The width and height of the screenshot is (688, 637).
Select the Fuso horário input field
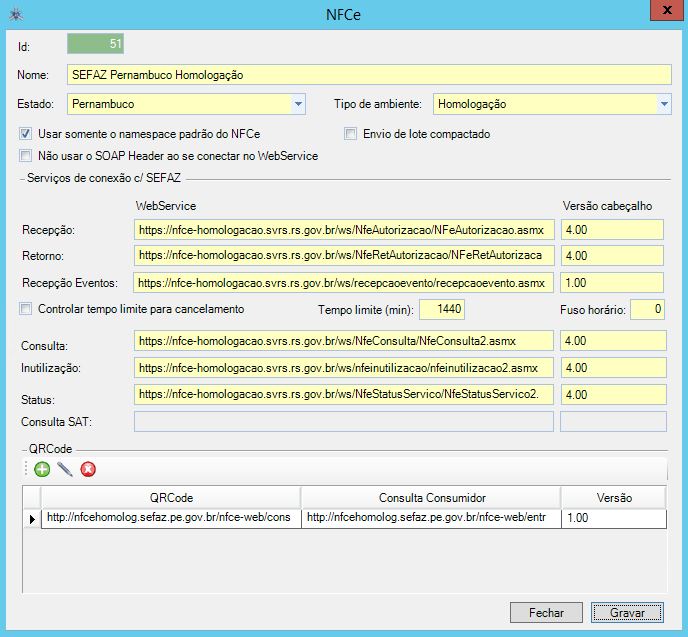[646, 309]
